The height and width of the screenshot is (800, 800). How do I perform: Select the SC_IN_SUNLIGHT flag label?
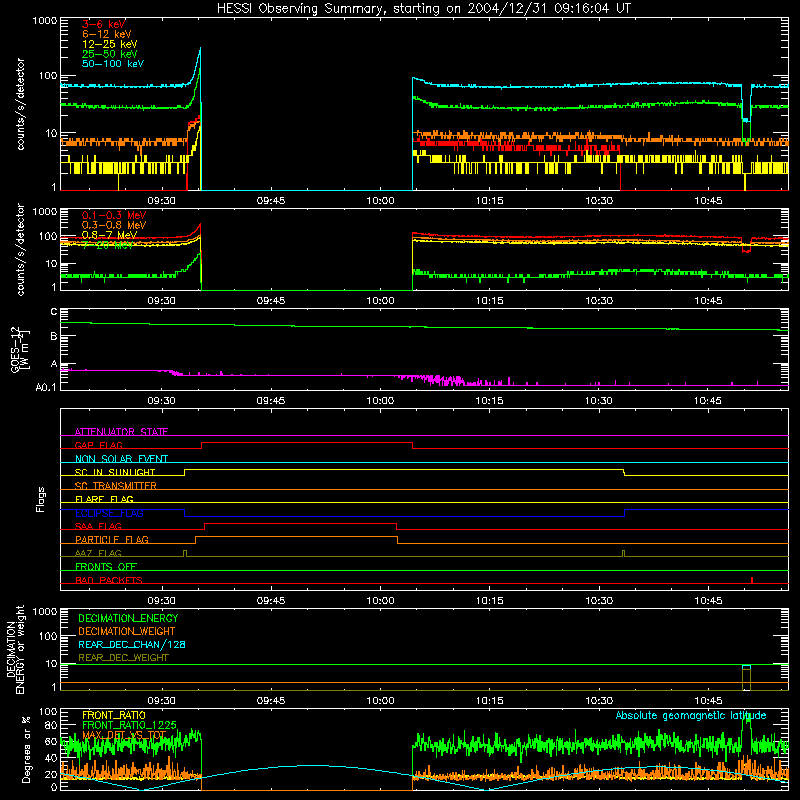[x=115, y=472]
